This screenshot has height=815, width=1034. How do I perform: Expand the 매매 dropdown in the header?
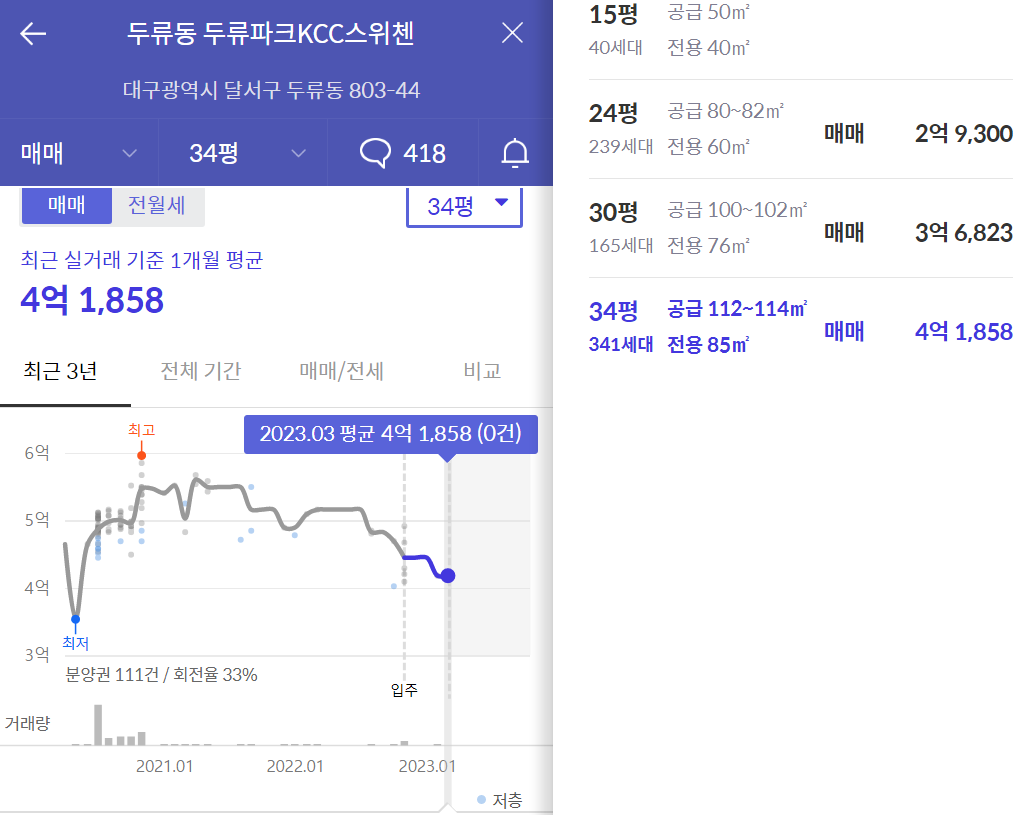(x=79, y=153)
